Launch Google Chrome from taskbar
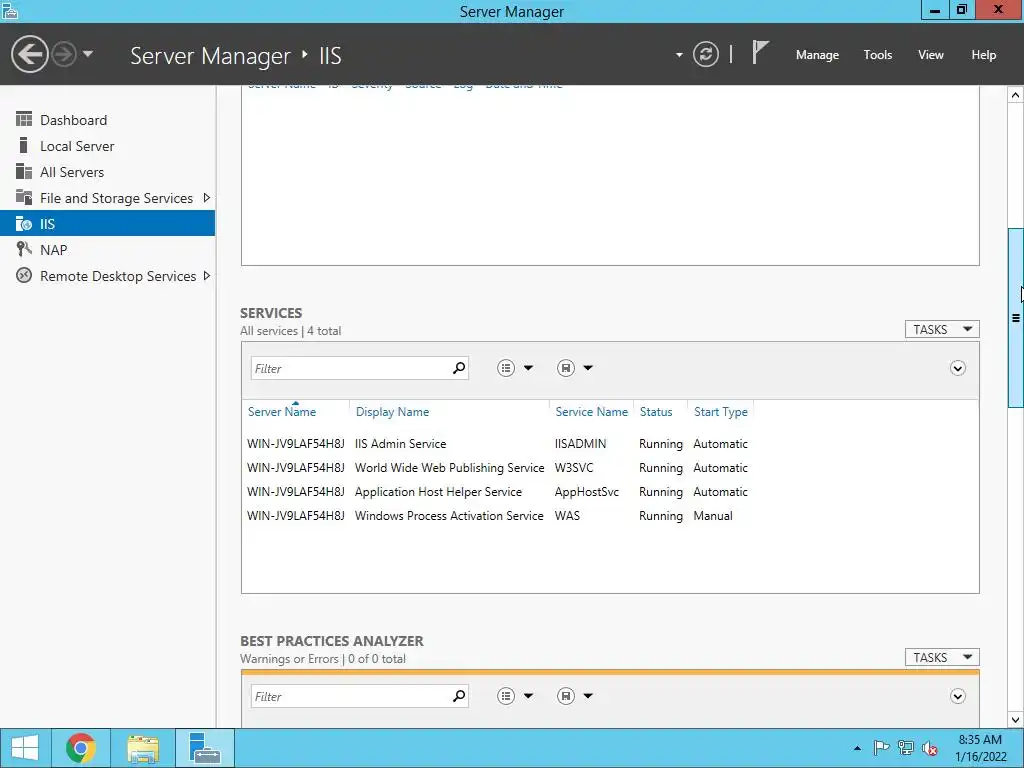The width and height of the screenshot is (1024, 768). click(x=81, y=748)
